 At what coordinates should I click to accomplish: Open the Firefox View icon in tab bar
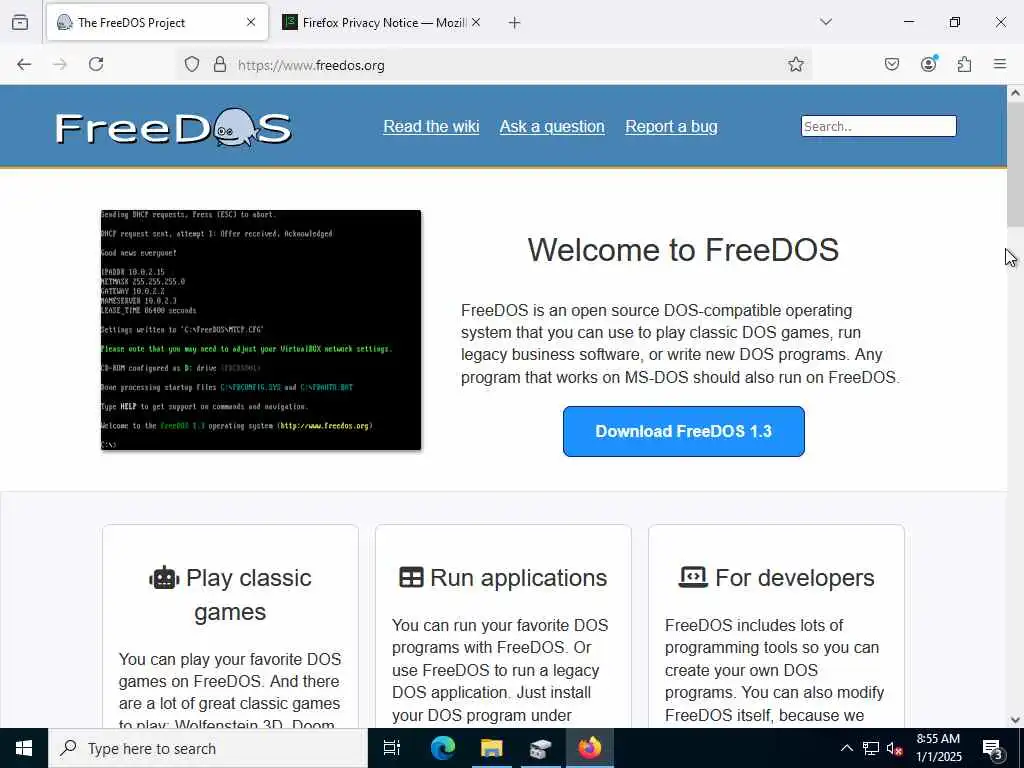(x=20, y=22)
